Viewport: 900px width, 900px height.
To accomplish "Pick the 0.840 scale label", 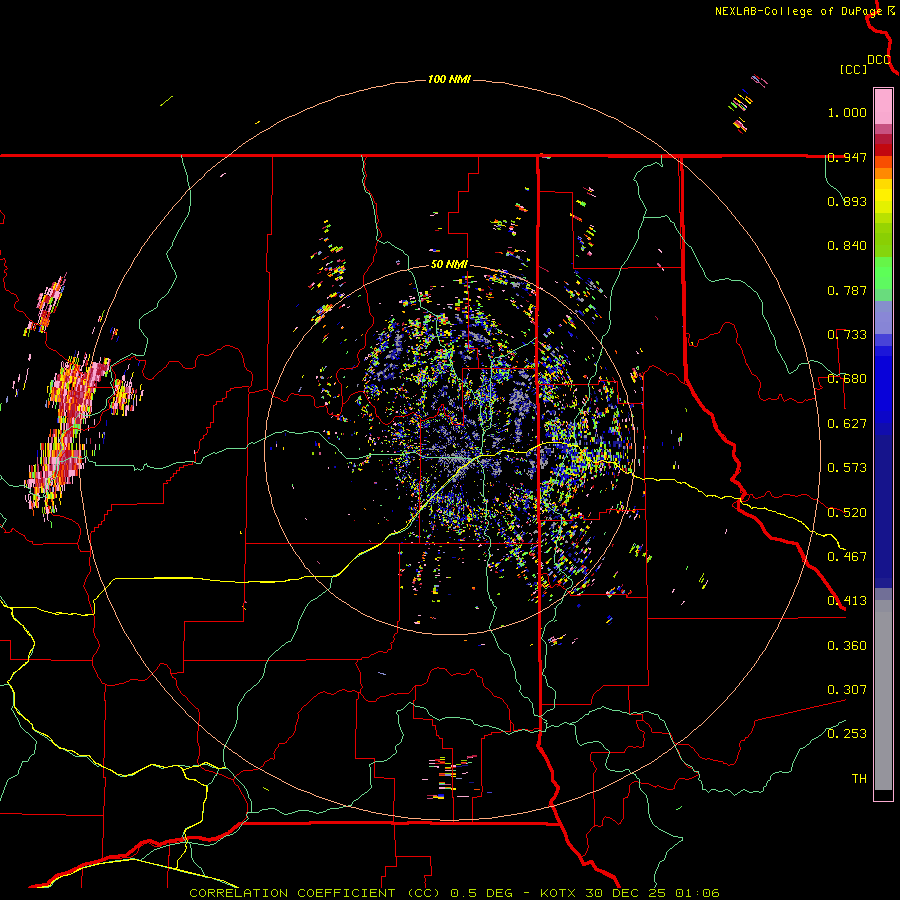I will click(847, 246).
